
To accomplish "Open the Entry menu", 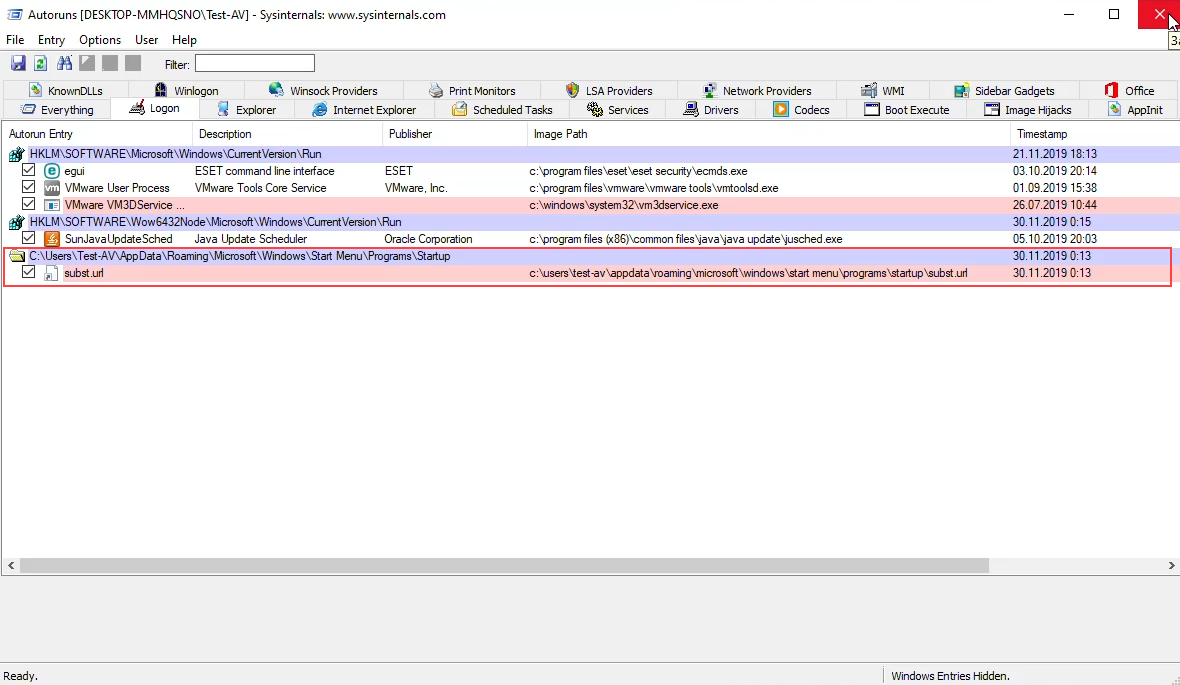I will [51, 40].
